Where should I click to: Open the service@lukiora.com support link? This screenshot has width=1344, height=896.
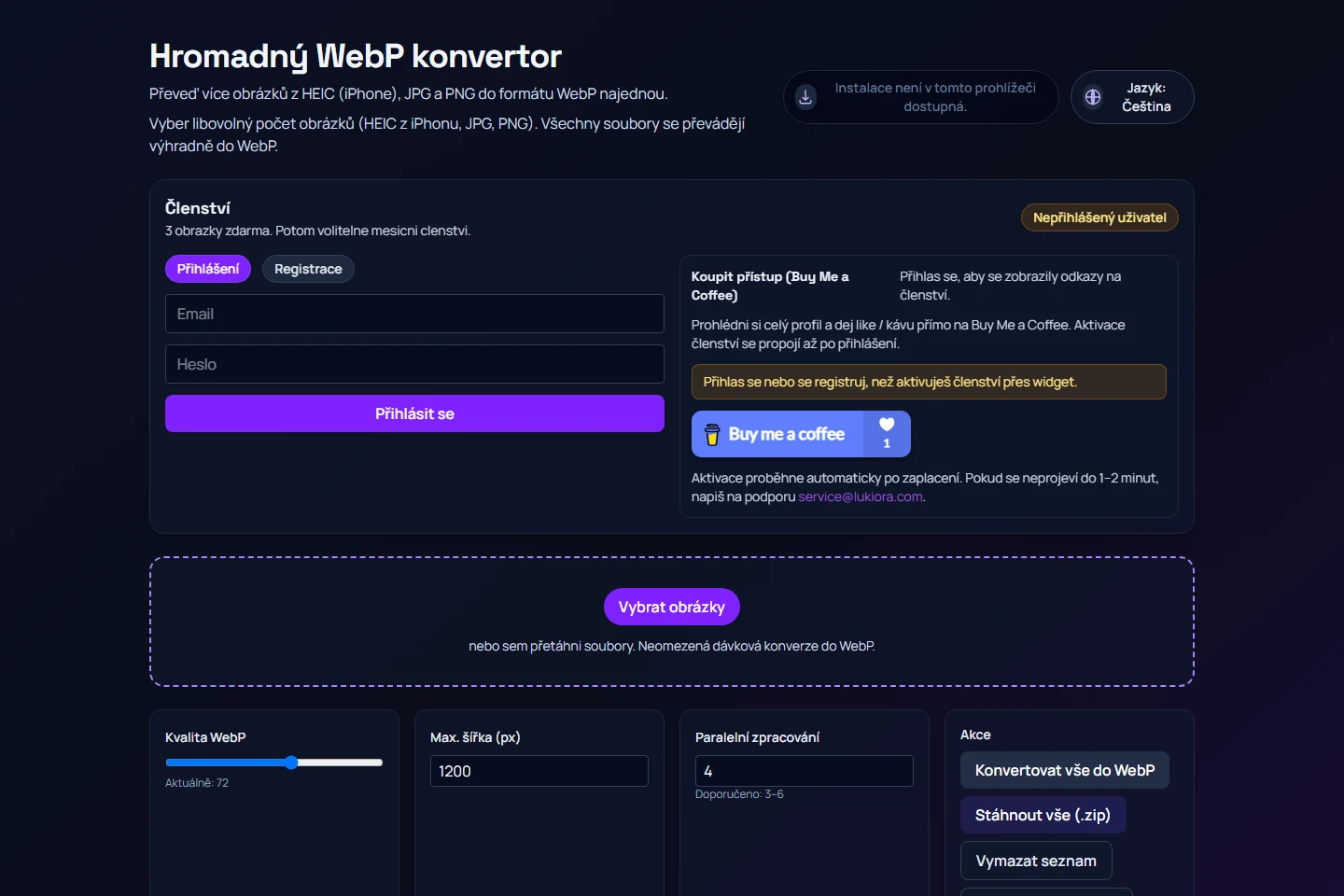click(861, 497)
